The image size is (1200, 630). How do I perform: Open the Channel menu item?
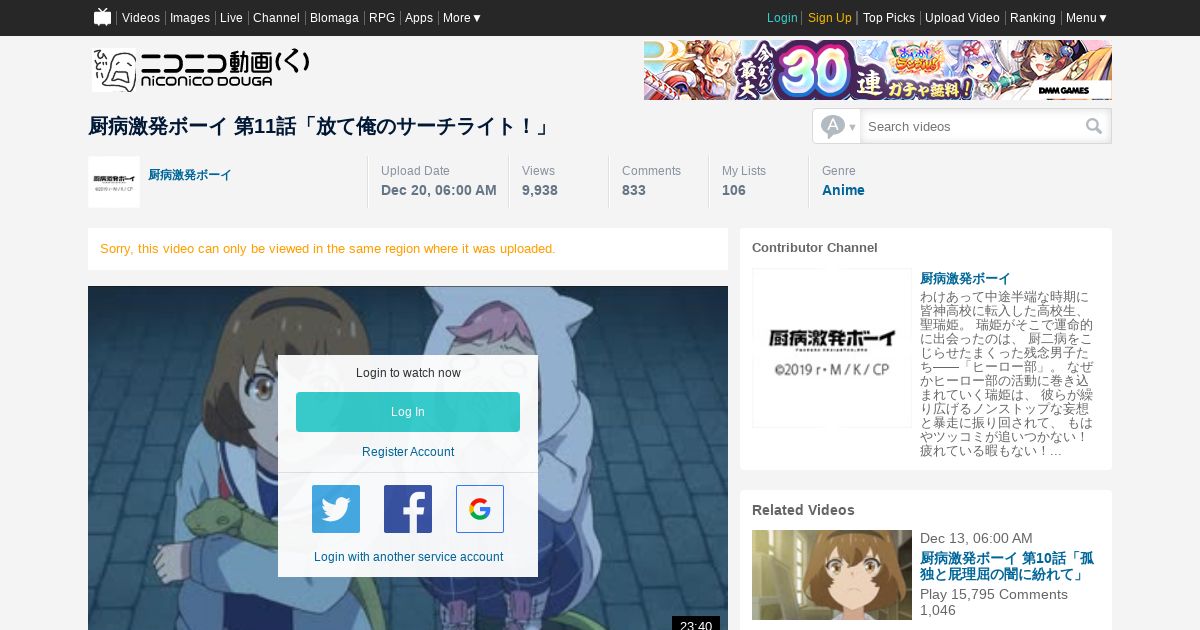276,18
